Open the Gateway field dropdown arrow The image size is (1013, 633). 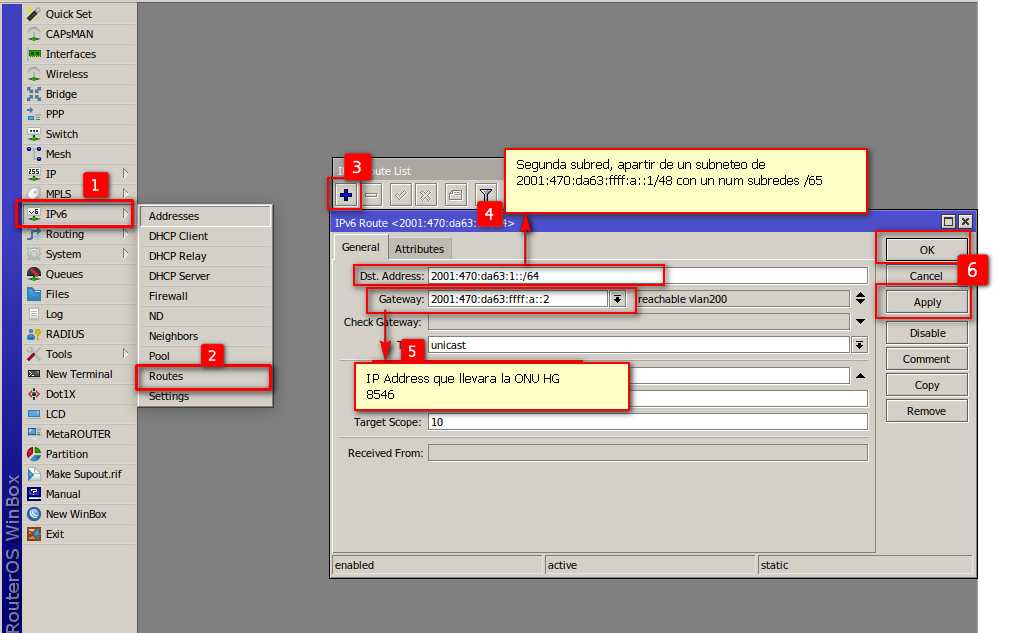pos(617,299)
